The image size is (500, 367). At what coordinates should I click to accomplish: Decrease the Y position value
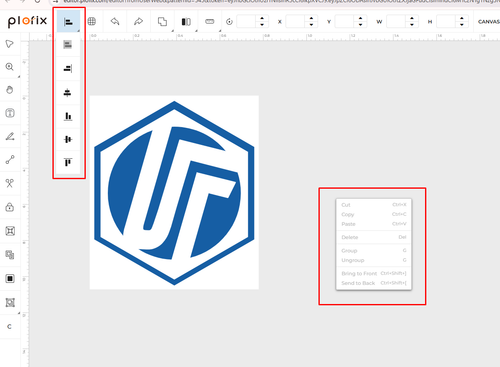click(360, 25)
